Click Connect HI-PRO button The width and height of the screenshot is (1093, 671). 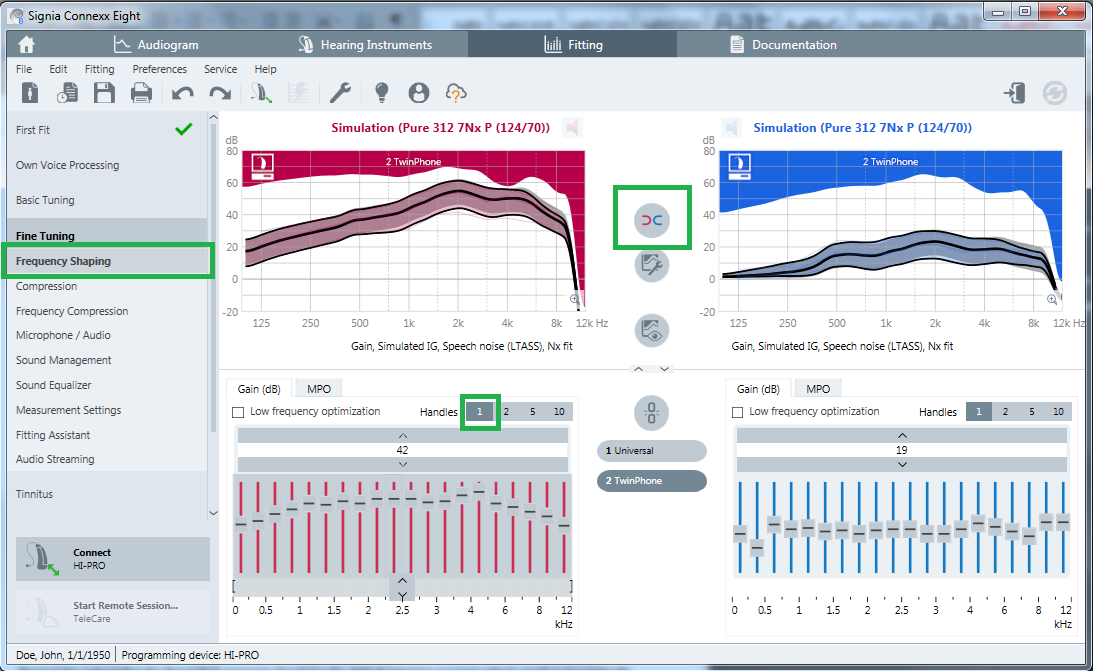113,559
